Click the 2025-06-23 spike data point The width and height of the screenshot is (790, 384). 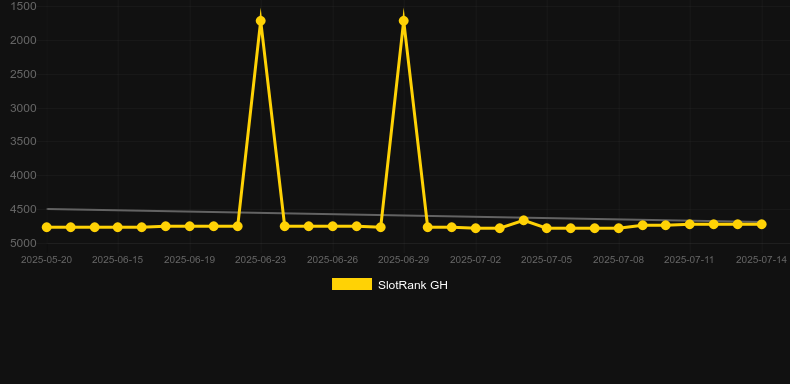tap(260, 21)
